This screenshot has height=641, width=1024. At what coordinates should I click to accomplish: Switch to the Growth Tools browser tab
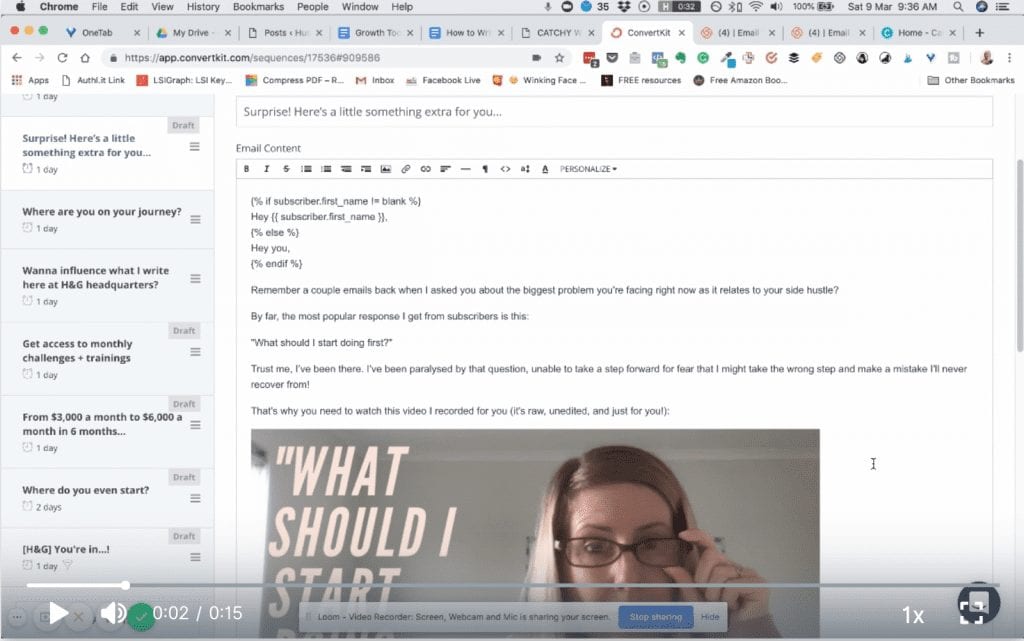point(377,33)
